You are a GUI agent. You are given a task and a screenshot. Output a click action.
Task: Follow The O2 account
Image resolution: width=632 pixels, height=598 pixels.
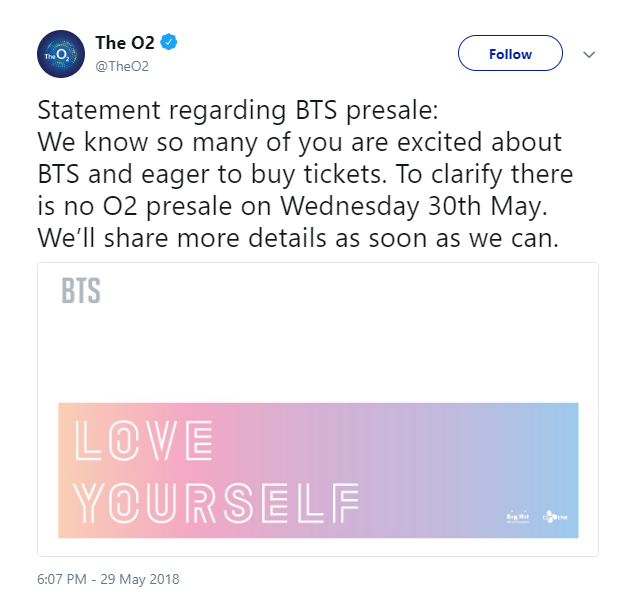coord(510,53)
